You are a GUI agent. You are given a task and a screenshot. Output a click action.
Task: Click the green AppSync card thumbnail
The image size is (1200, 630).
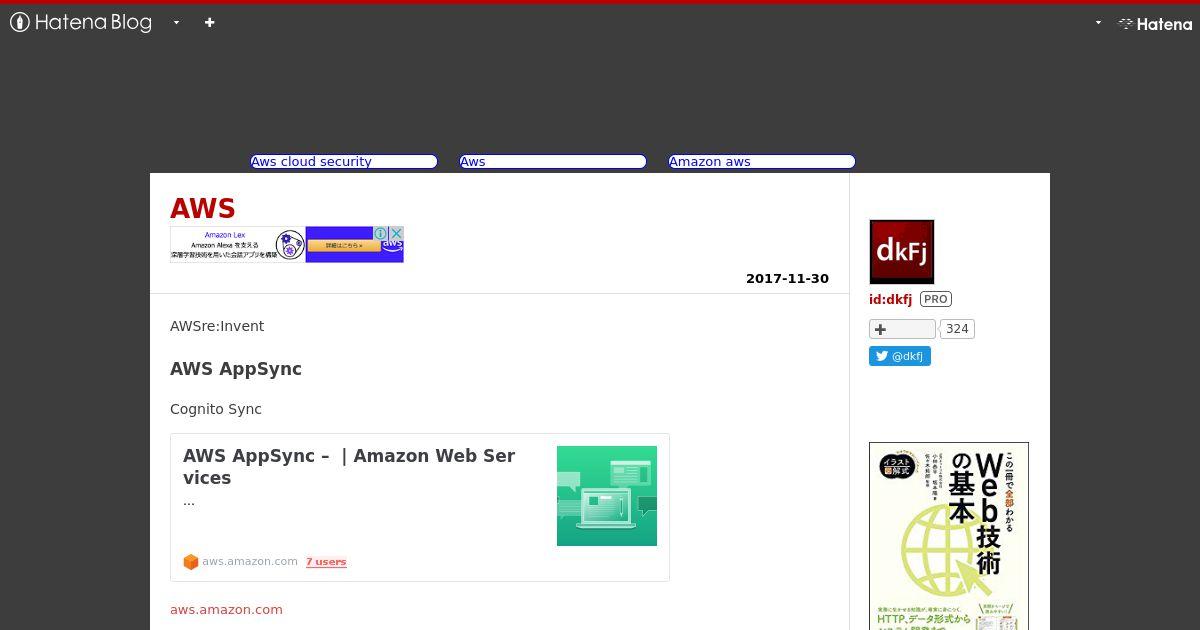pos(607,496)
